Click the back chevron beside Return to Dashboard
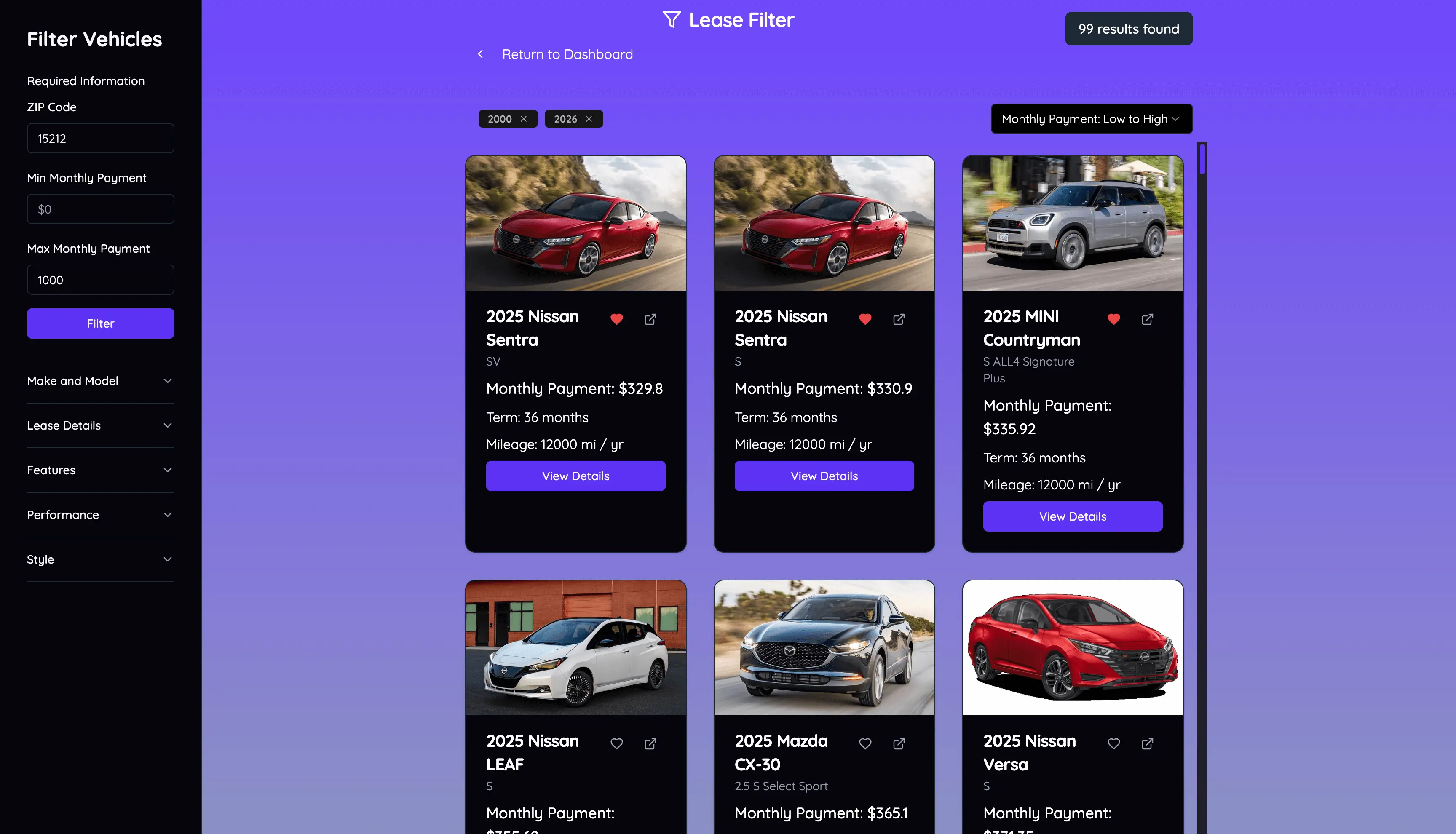 [x=481, y=54]
